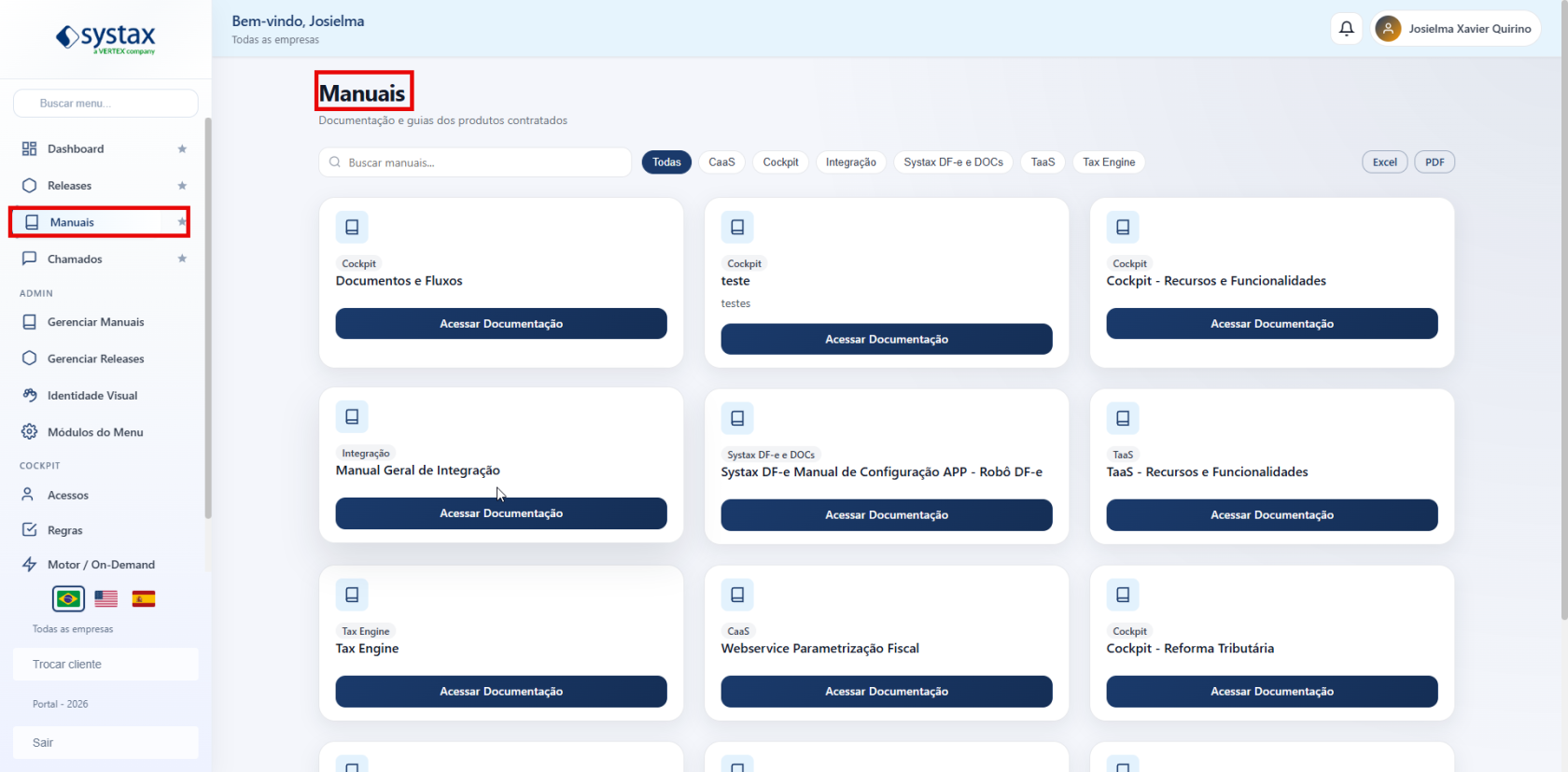The image size is (1568, 772).
Task: Click the user avatar icon
Action: [x=1388, y=29]
